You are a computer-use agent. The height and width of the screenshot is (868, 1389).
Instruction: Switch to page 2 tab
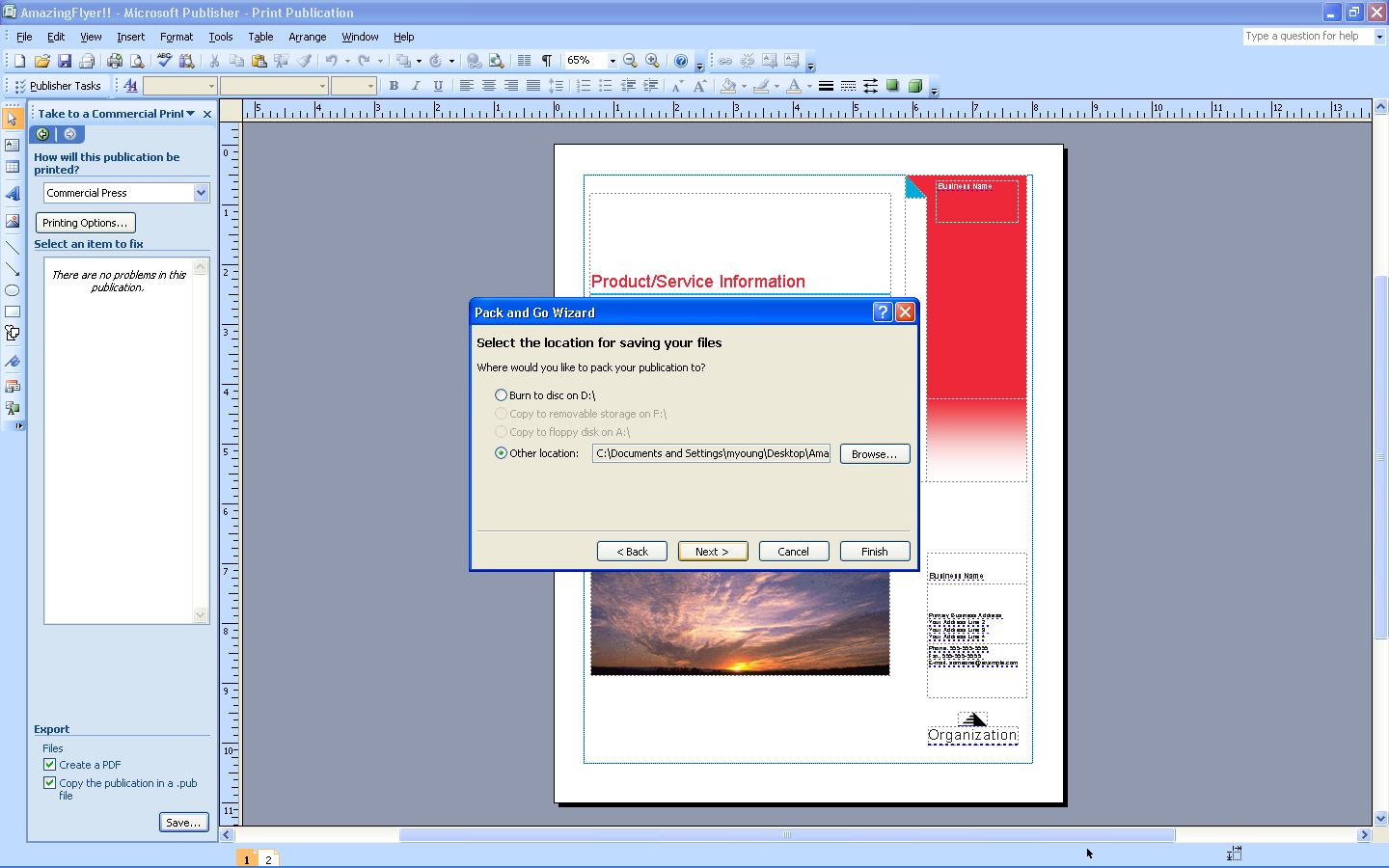click(268, 859)
